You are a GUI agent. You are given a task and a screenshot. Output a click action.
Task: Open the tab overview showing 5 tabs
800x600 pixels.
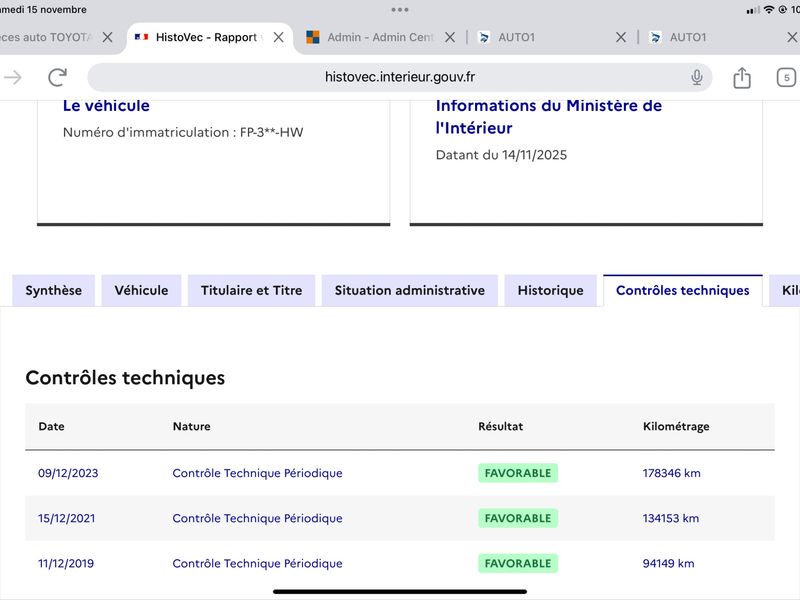786,77
